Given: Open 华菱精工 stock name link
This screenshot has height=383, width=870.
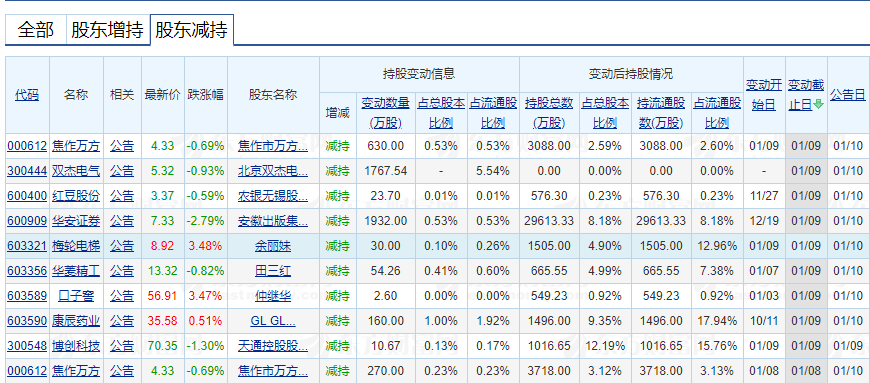Looking at the screenshot, I should click(77, 271).
